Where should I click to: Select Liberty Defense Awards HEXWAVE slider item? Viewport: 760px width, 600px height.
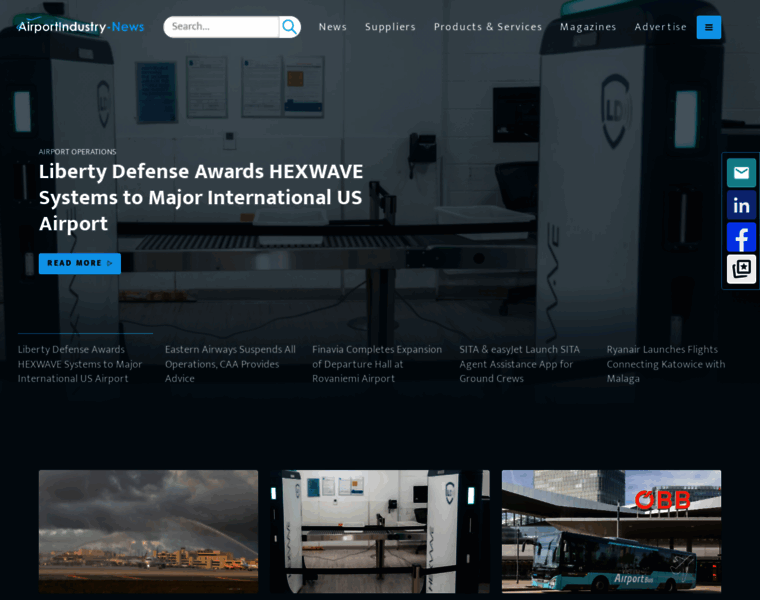[x=80, y=363]
